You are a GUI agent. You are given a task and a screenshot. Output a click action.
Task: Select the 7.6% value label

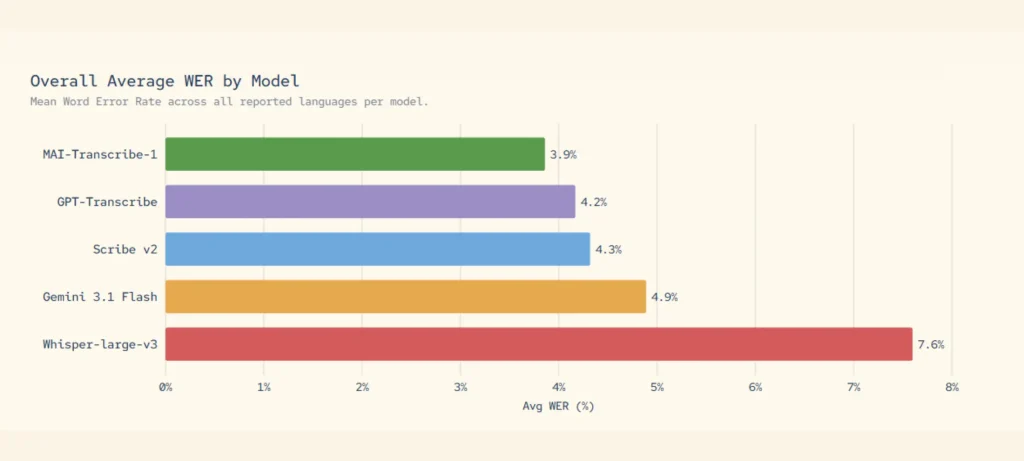(x=930, y=345)
